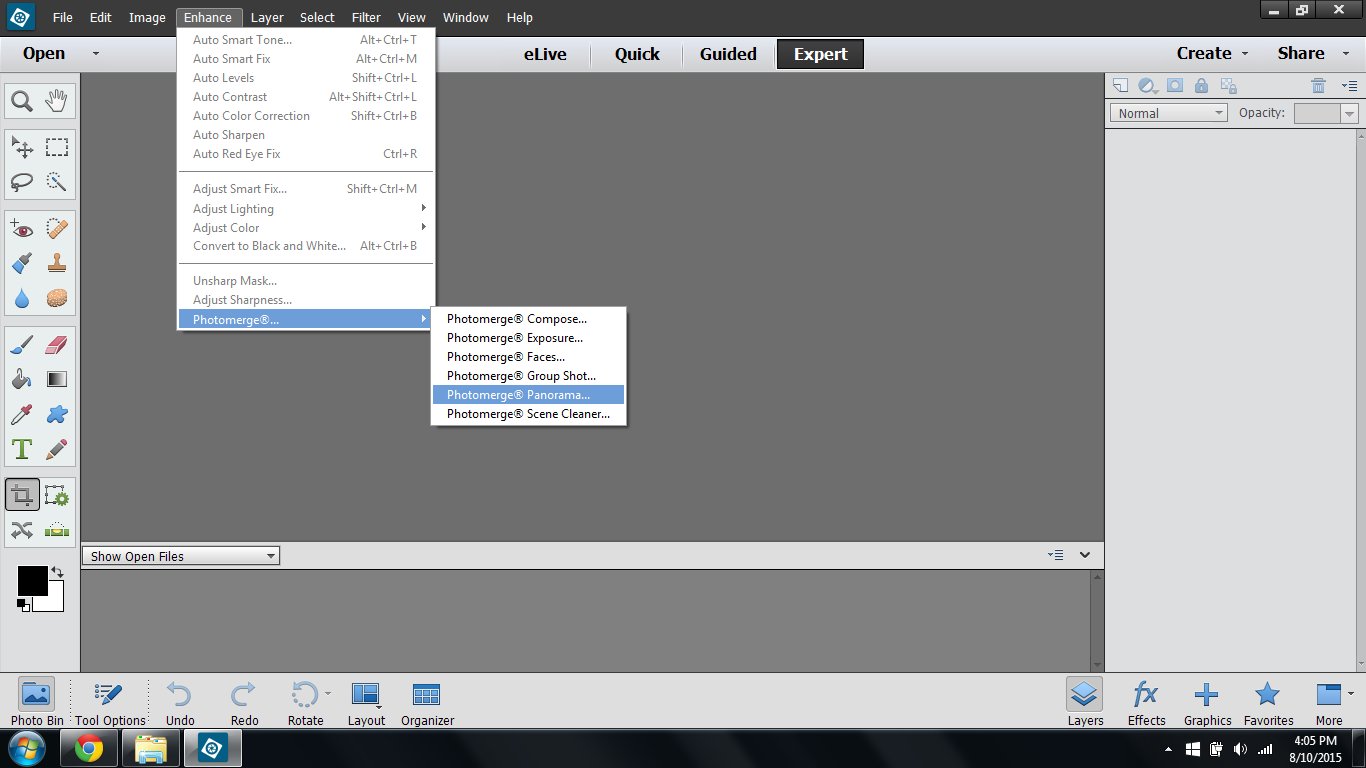Select the Red Eye Removal tool
Image resolution: width=1366 pixels, height=768 pixels.
(22, 229)
